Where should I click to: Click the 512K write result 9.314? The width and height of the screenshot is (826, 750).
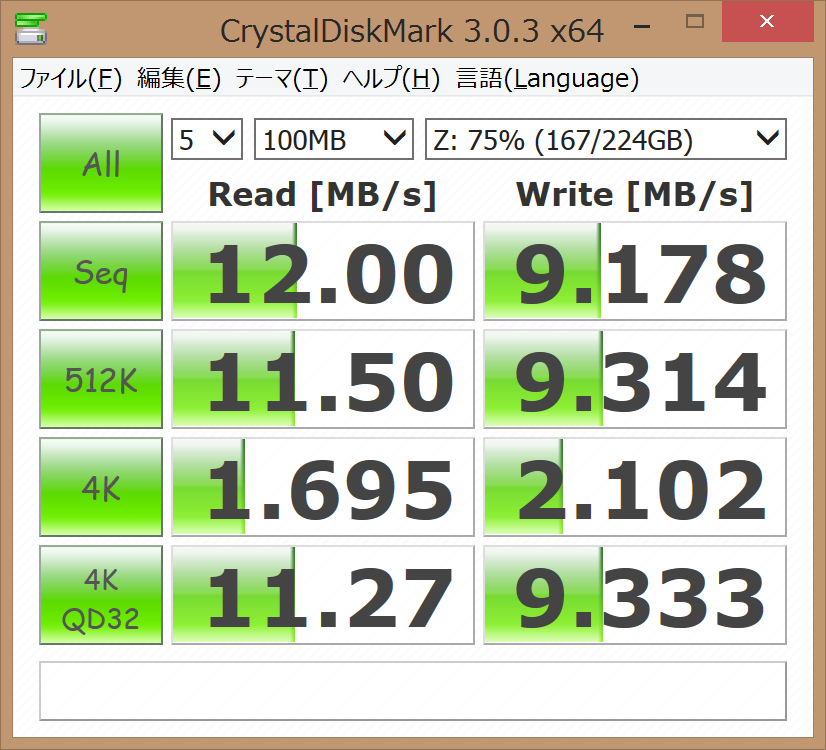(635, 379)
